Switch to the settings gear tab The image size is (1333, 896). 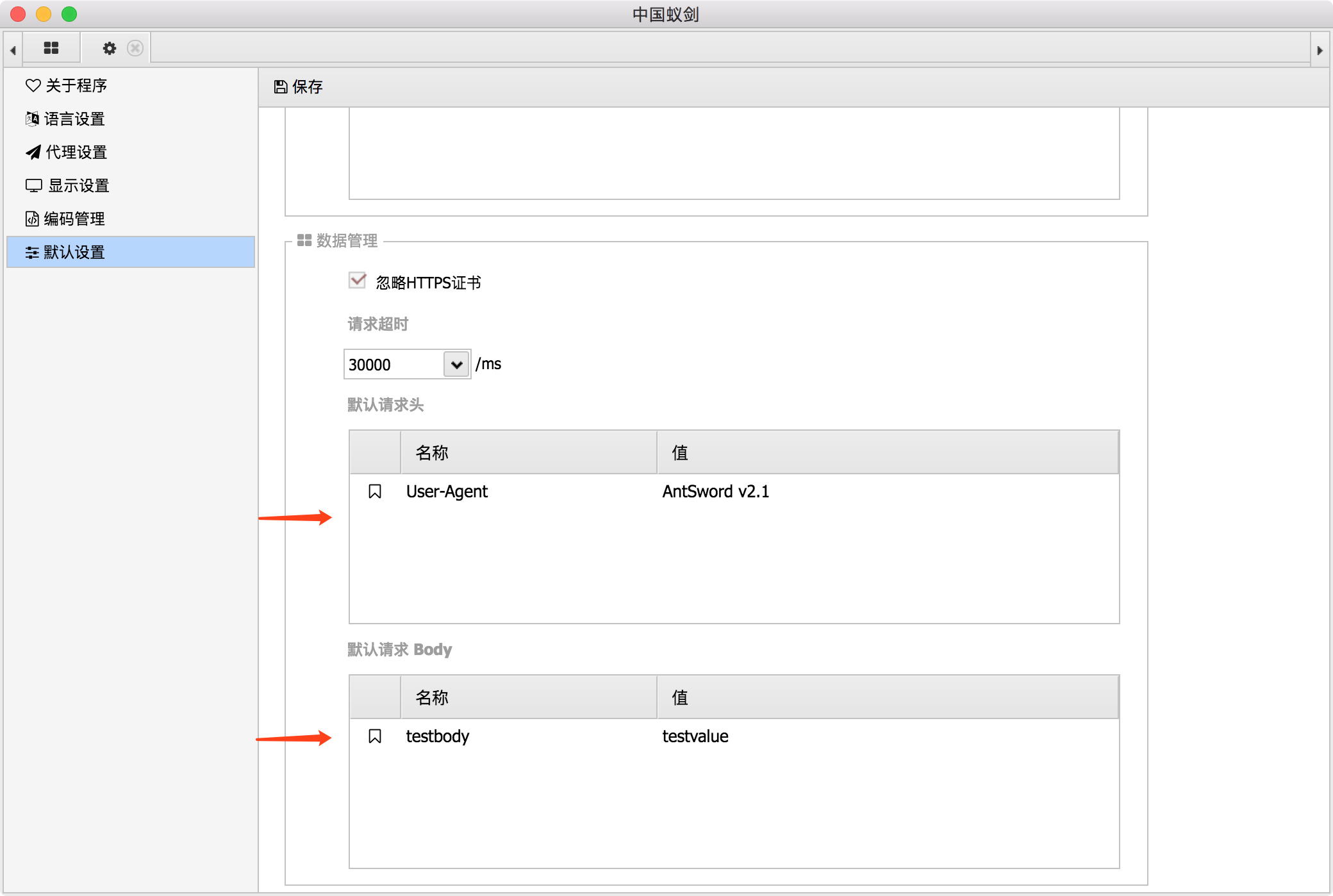coord(110,48)
